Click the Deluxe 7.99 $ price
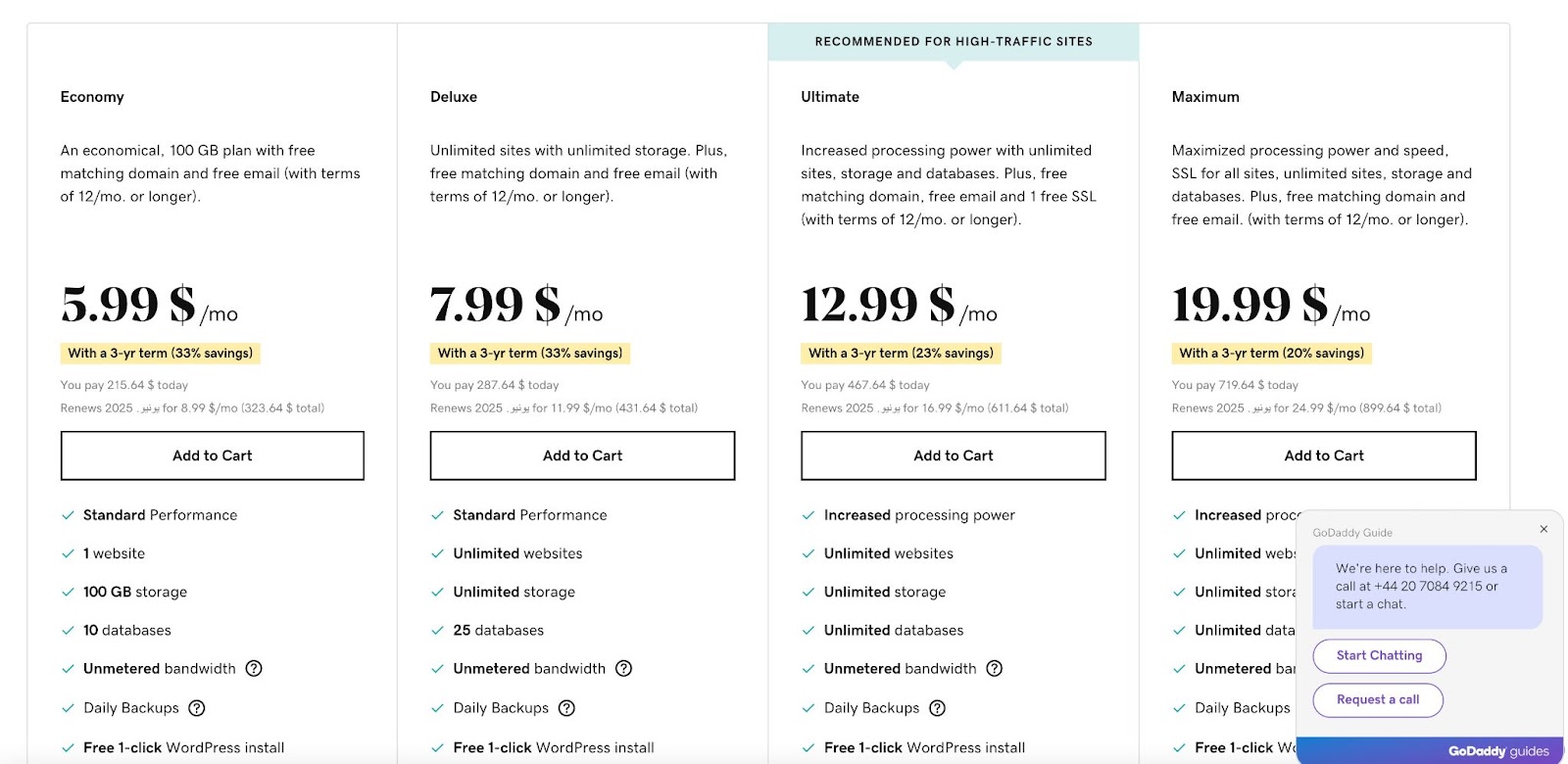 click(496, 305)
